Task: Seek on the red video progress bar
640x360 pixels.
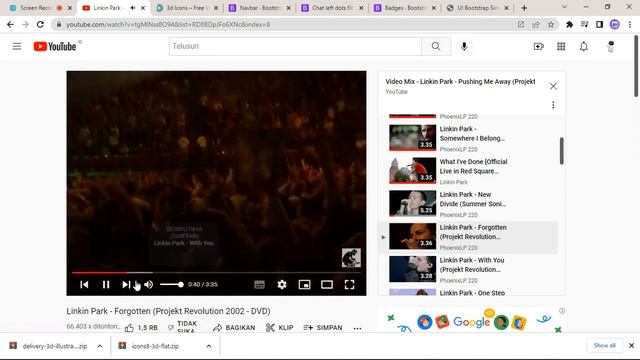Action: 216,272
